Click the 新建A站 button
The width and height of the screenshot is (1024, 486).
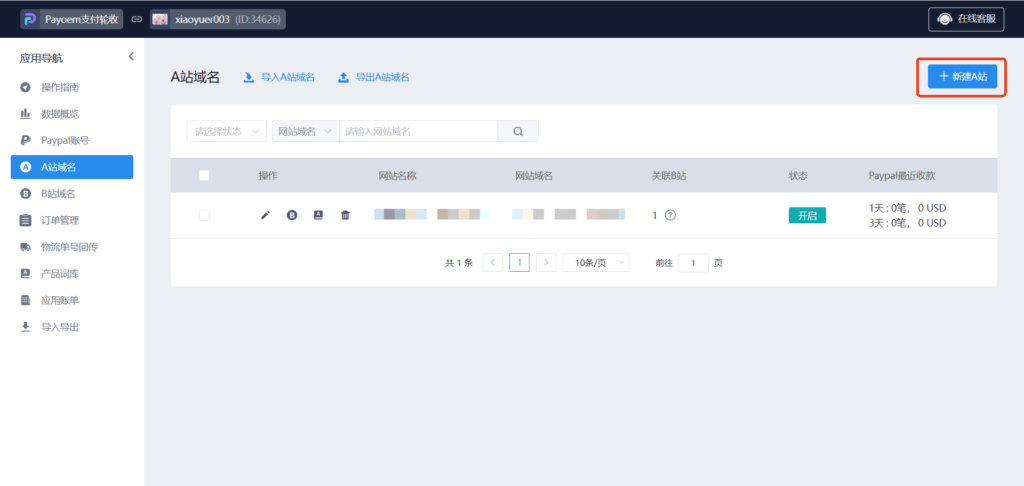[x=962, y=77]
